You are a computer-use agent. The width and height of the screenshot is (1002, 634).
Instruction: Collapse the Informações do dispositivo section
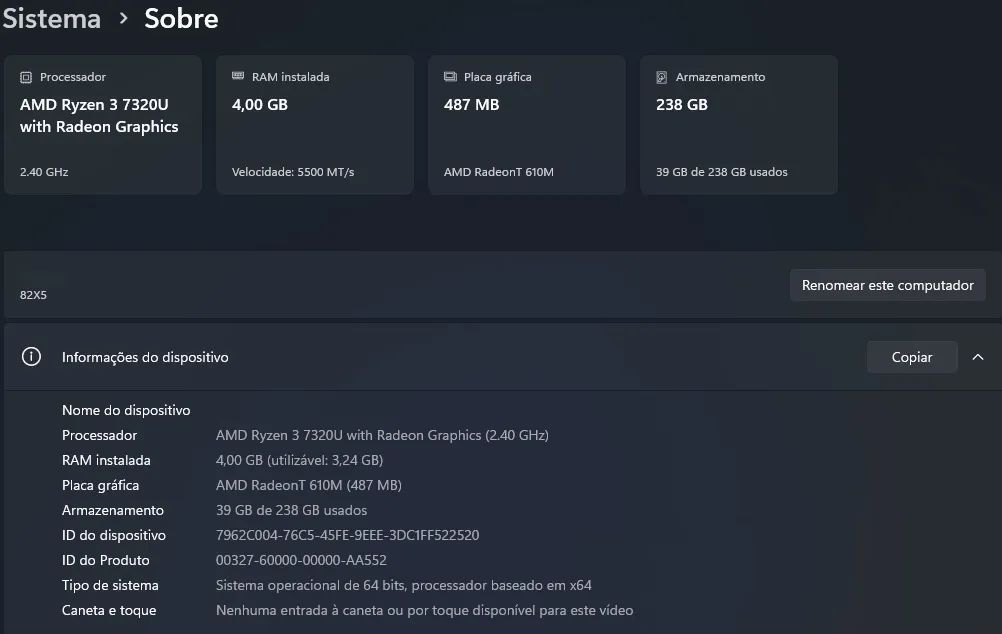(x=978, y=357)
